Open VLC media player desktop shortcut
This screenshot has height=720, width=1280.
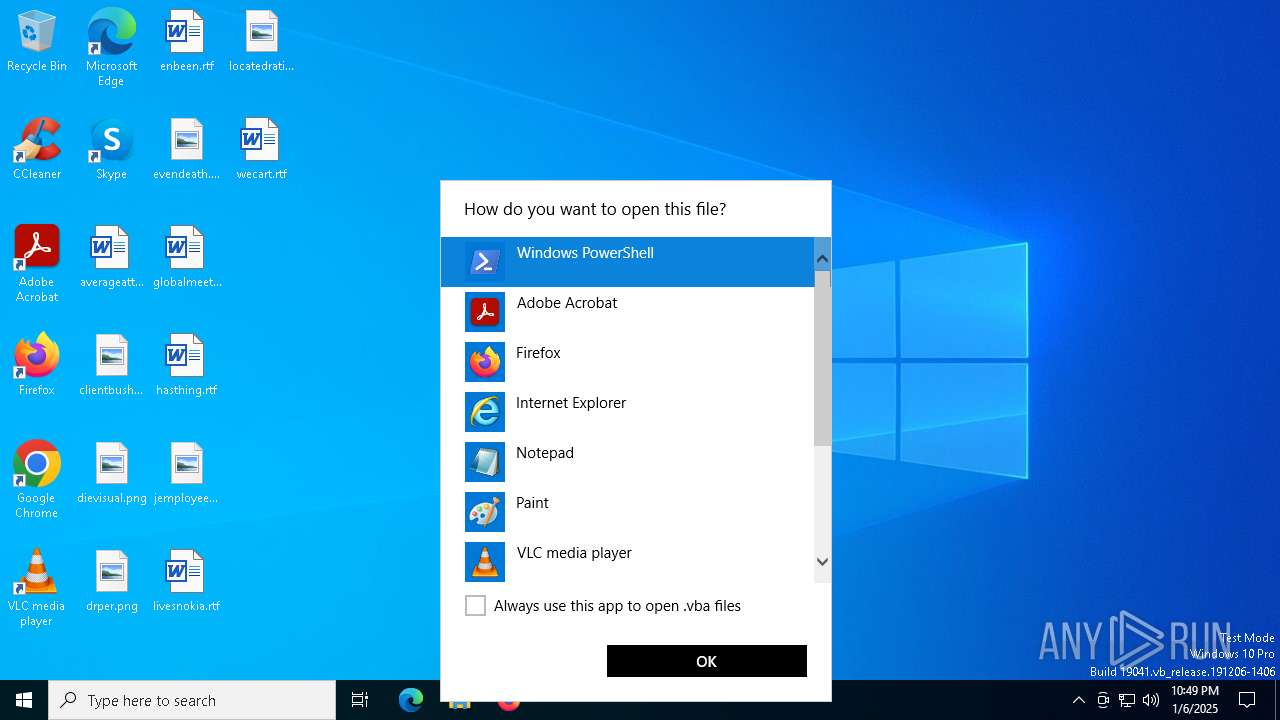coord(37,588)
